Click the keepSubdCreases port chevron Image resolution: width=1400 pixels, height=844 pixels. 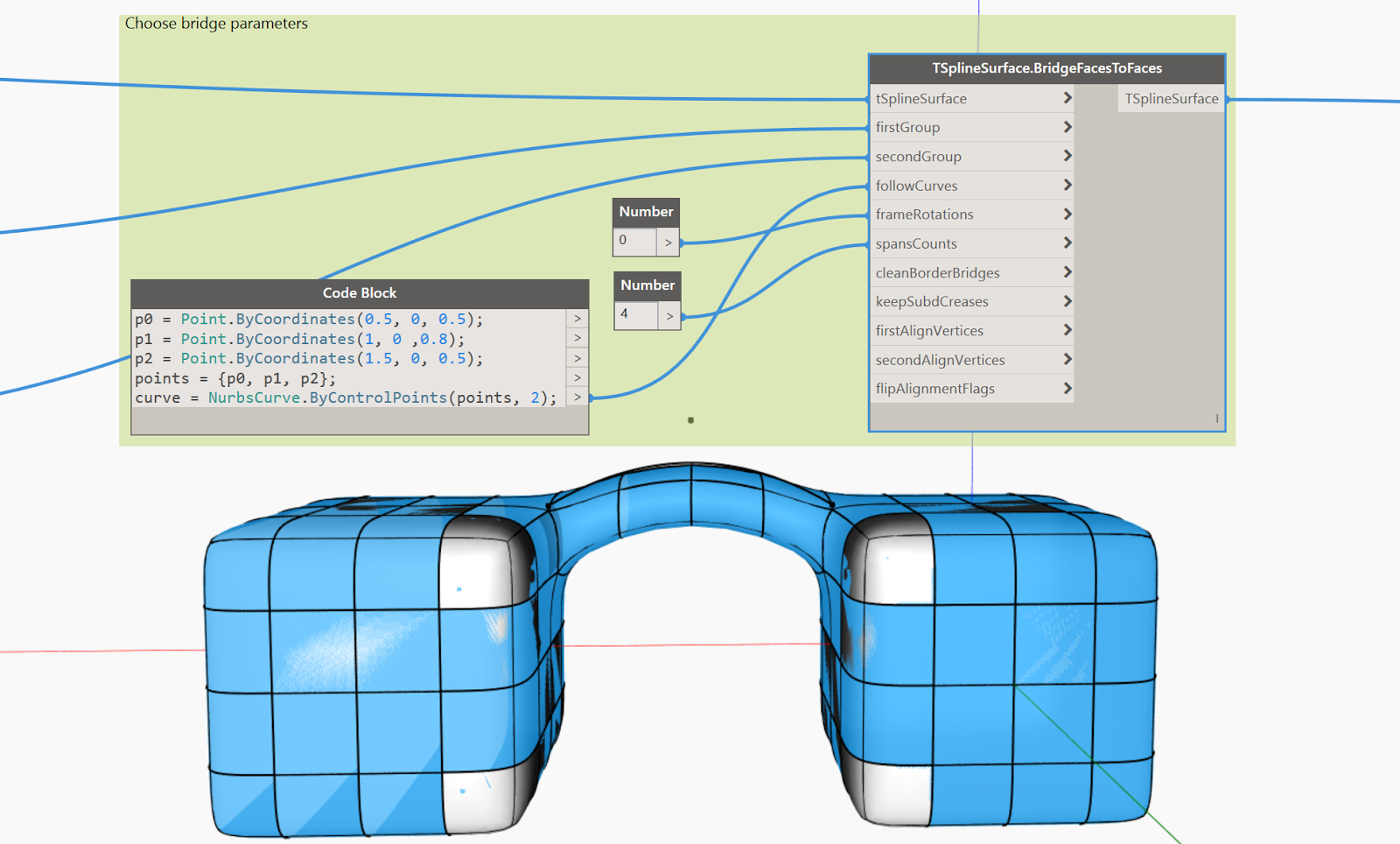[x=1067, y=301]
